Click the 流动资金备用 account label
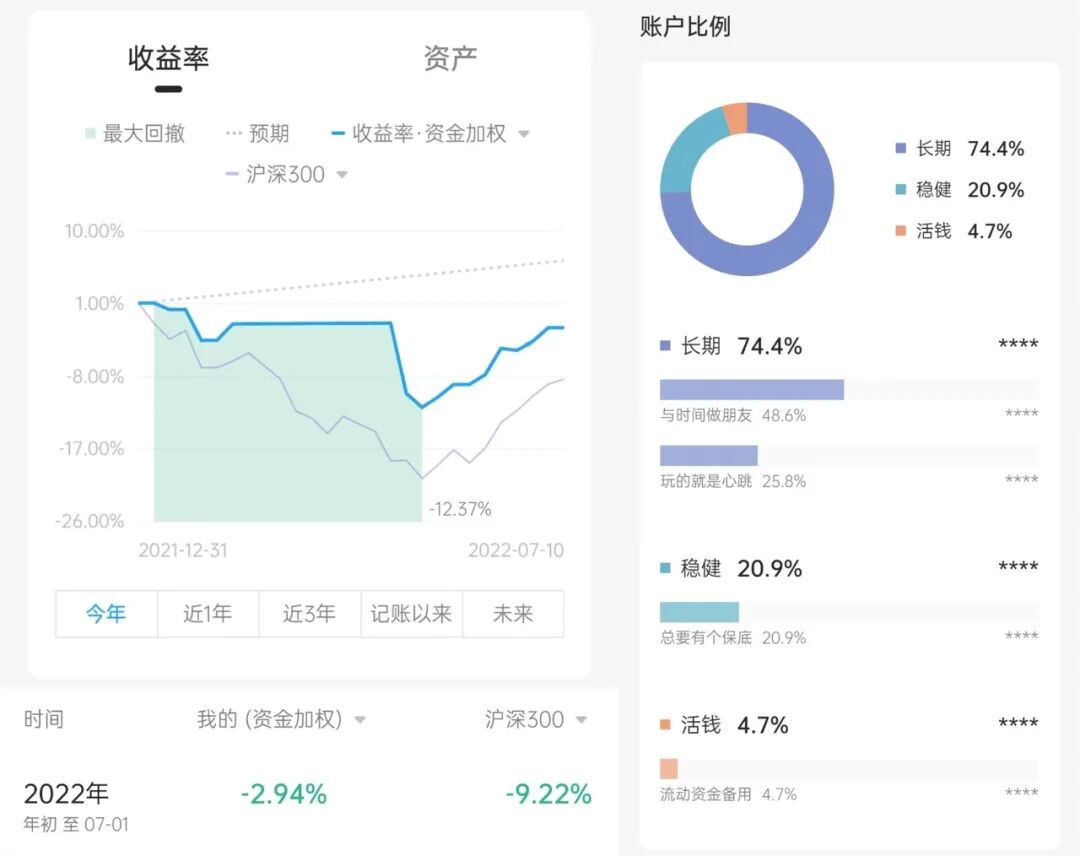Viewport: 1080px width, 856px height. [706, 794]
